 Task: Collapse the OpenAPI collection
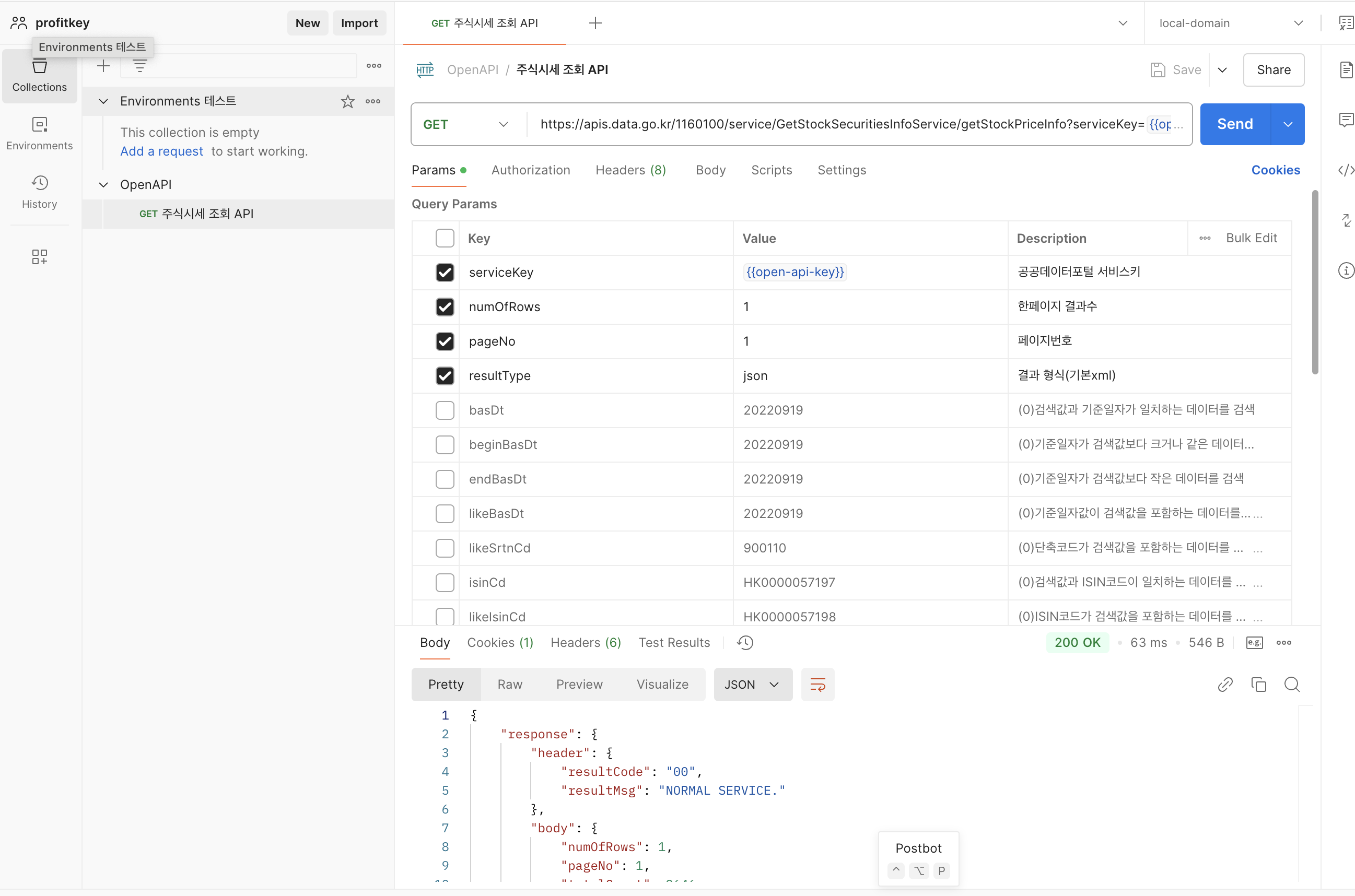tap(103, 184)
